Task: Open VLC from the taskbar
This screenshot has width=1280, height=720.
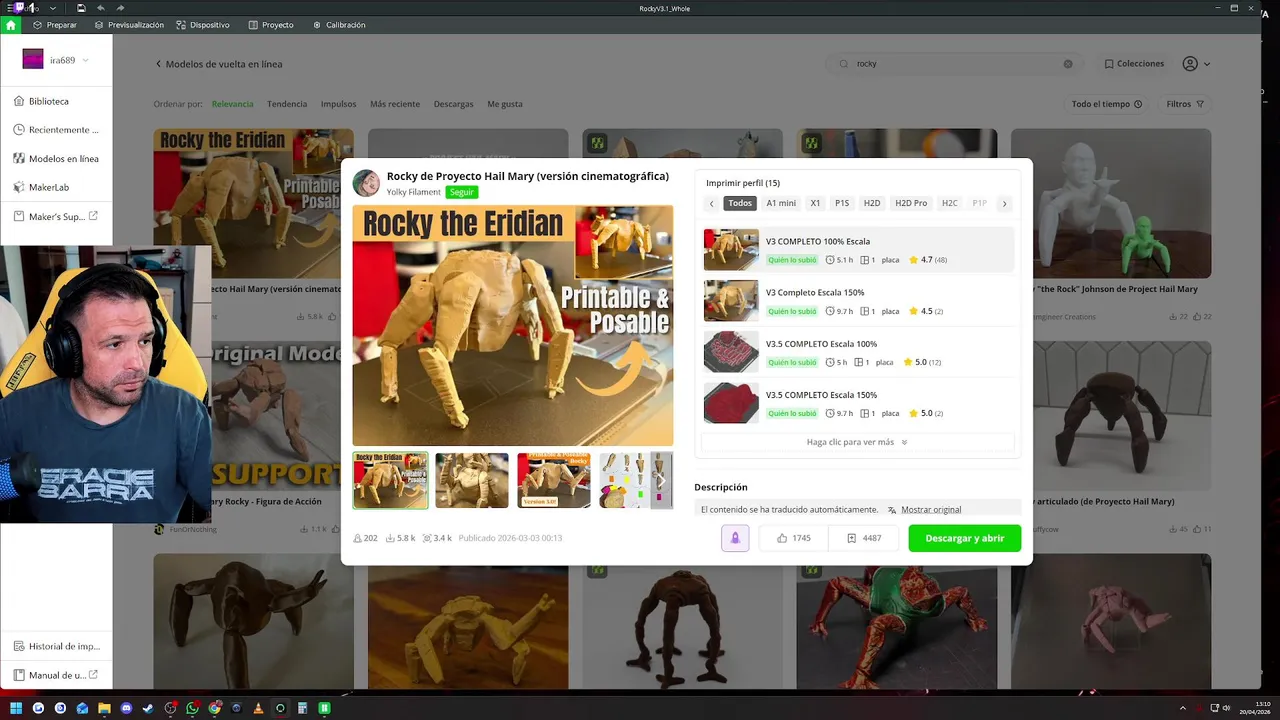Action: pos(258,708)
